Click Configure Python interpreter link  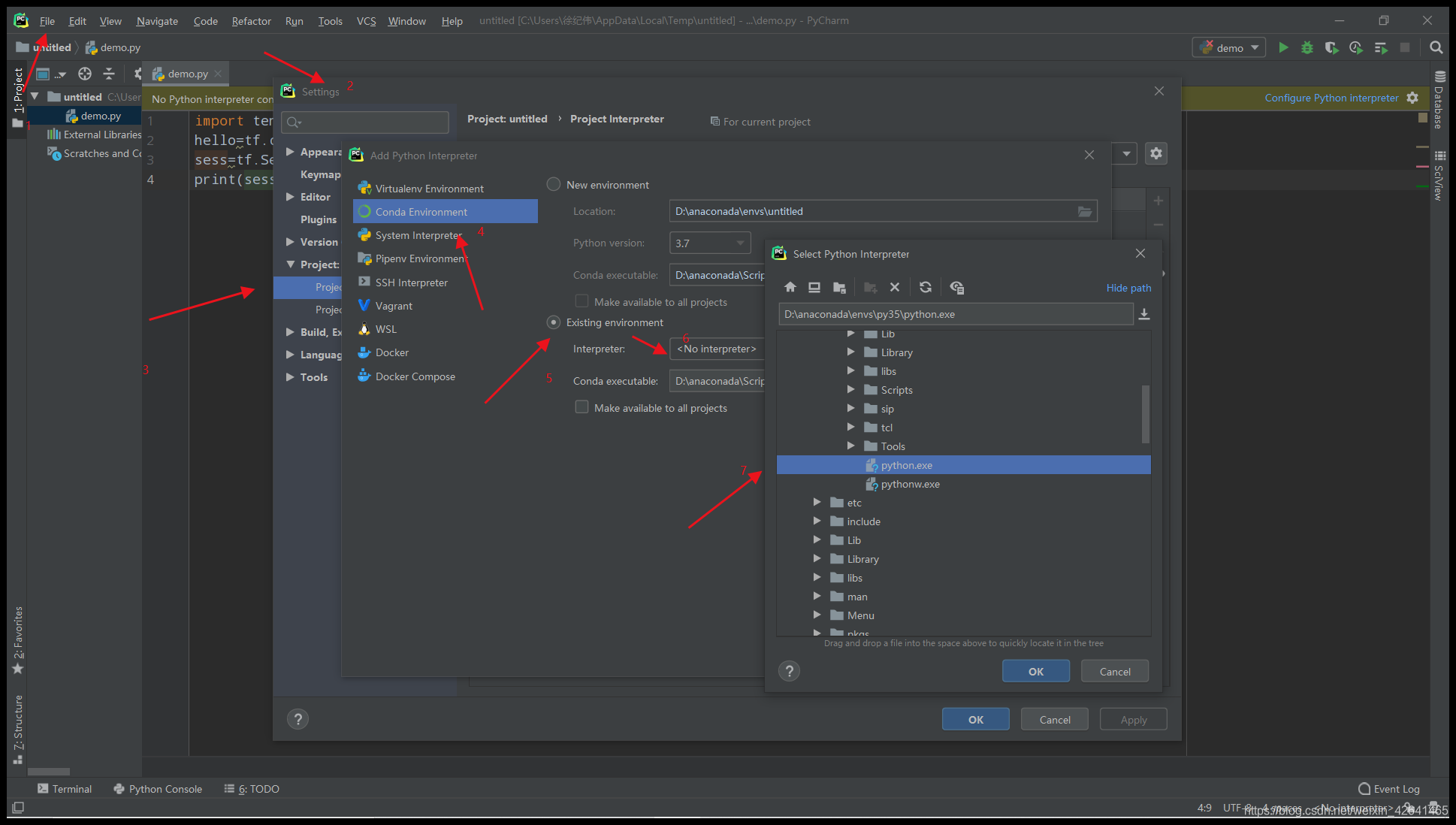[x=1331, y=98]
